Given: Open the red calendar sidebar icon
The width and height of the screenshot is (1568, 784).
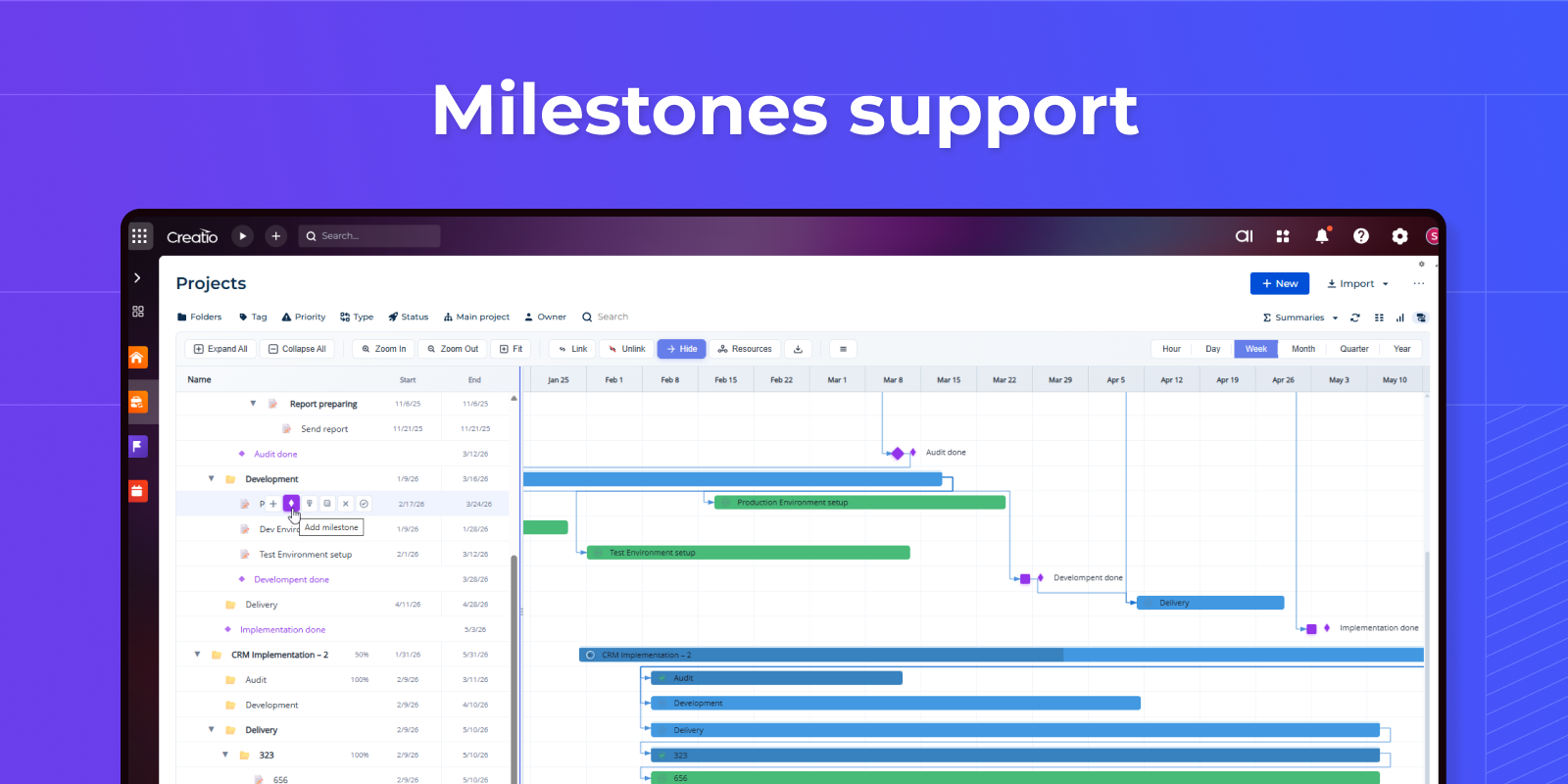Looking at the screenshot, I should [x=138, y=490].
